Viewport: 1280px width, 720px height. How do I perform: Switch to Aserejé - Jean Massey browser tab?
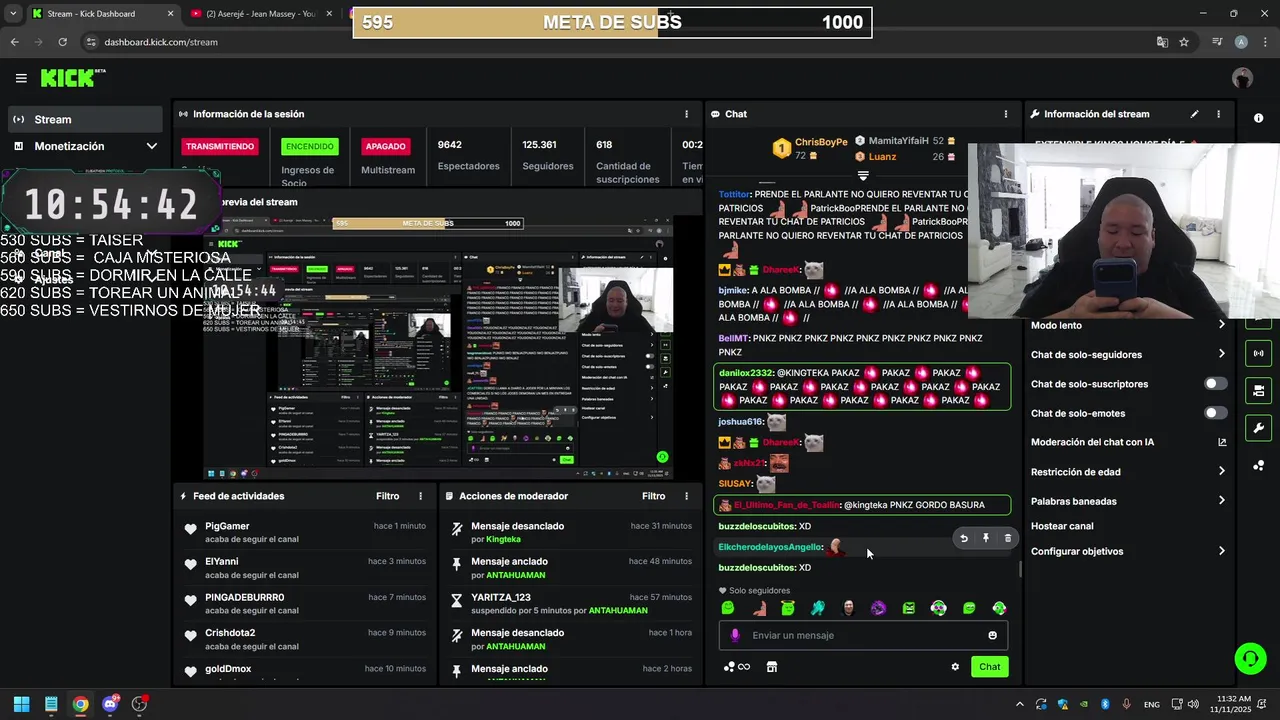tap(262, 14)
